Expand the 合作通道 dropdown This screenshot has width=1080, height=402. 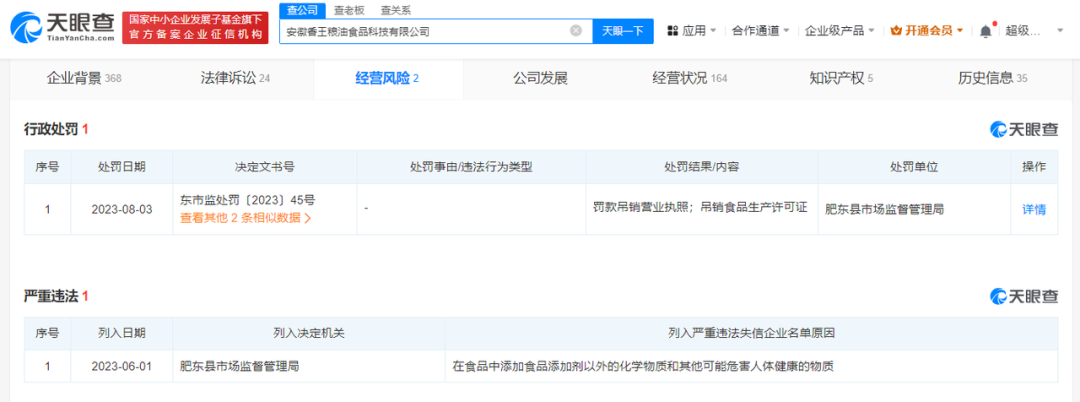pyautogui.click(x=761, y=31)
